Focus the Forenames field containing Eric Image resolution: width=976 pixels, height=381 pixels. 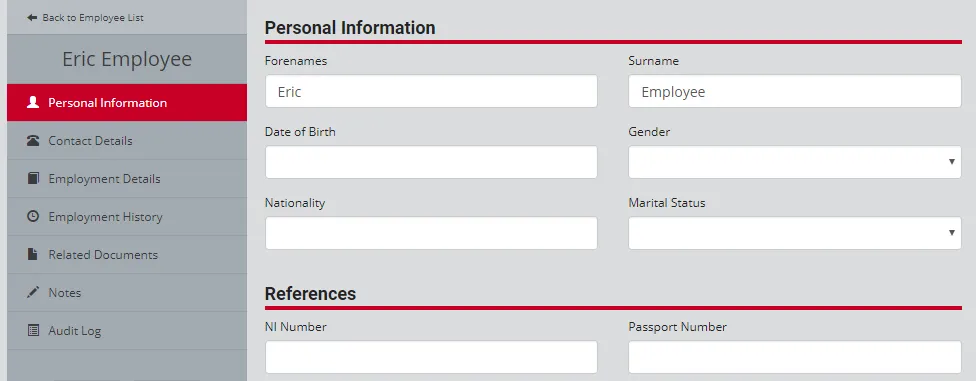coord(431,92)
